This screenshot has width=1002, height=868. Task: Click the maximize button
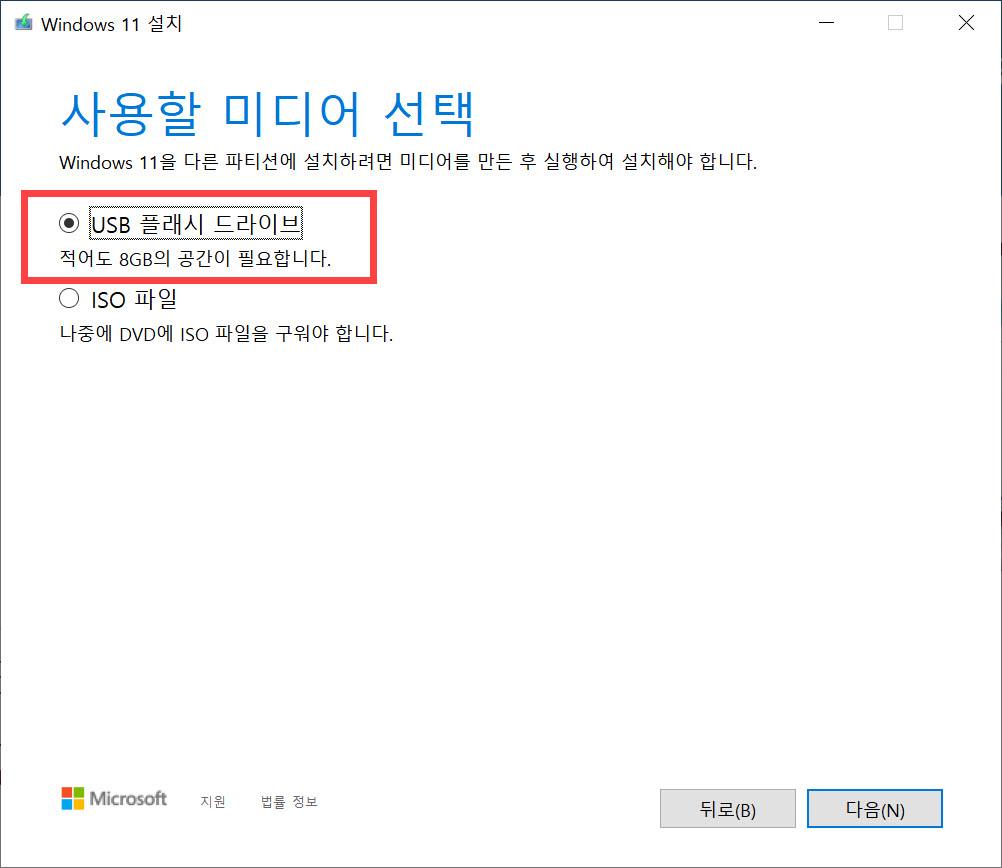click(895, 22)
